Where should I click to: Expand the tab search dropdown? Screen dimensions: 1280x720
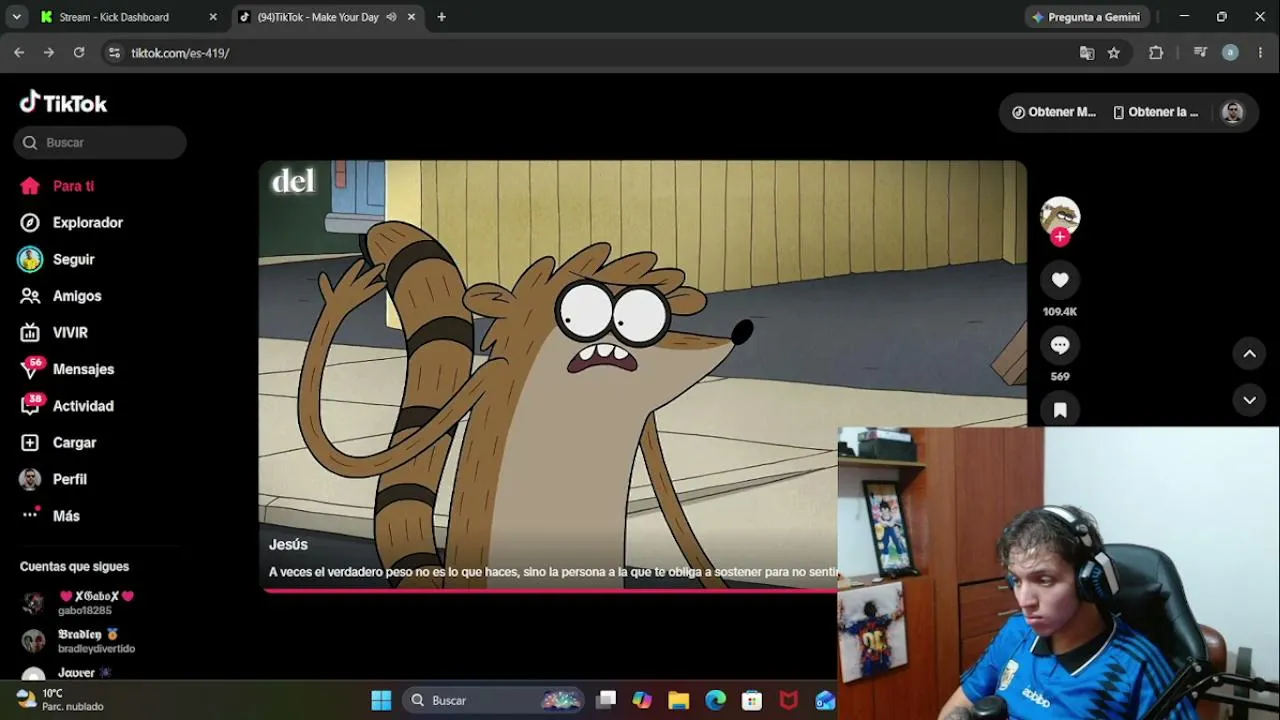[16, 17]
